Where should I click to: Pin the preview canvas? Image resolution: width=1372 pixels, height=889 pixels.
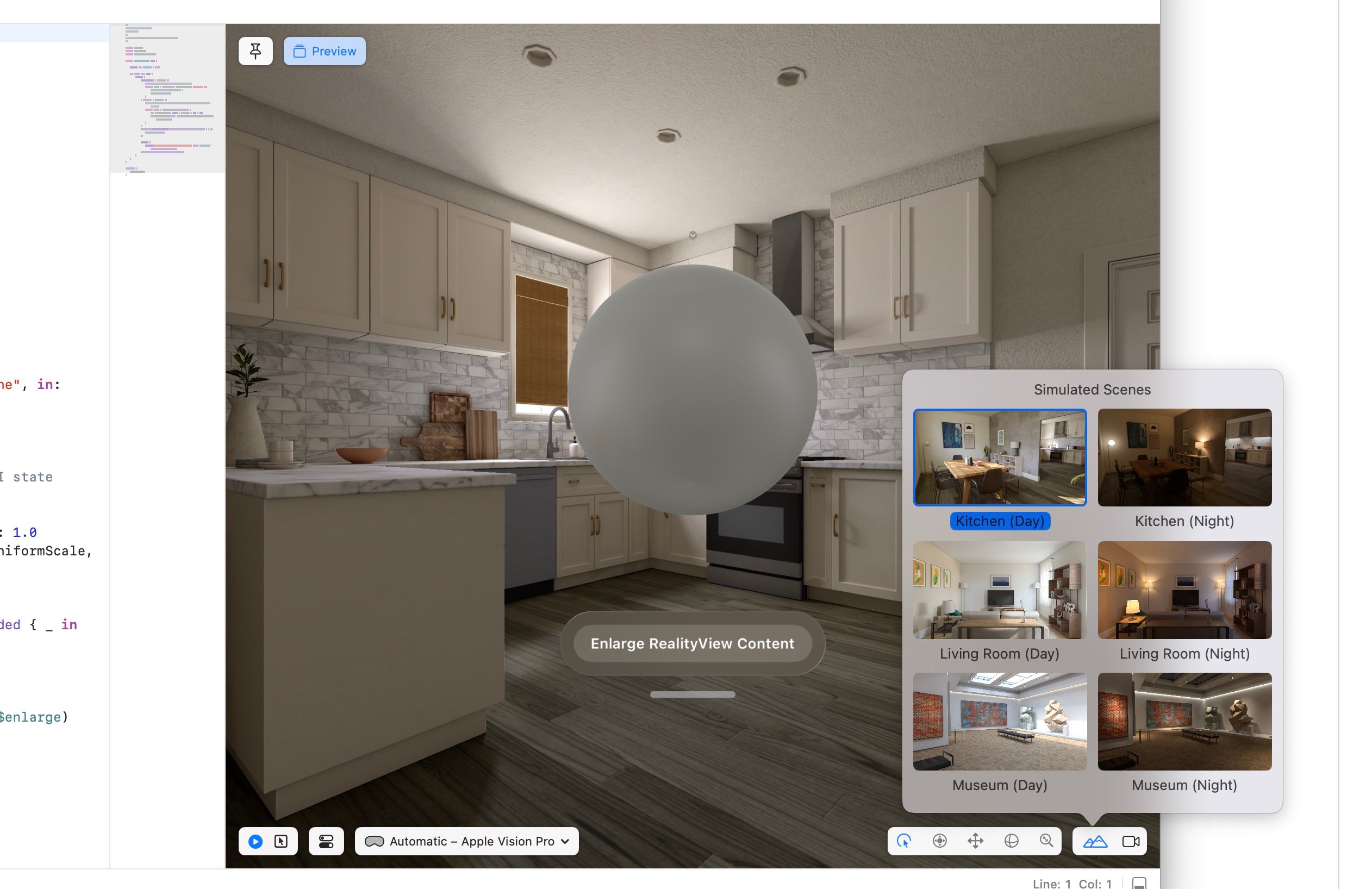255,51
